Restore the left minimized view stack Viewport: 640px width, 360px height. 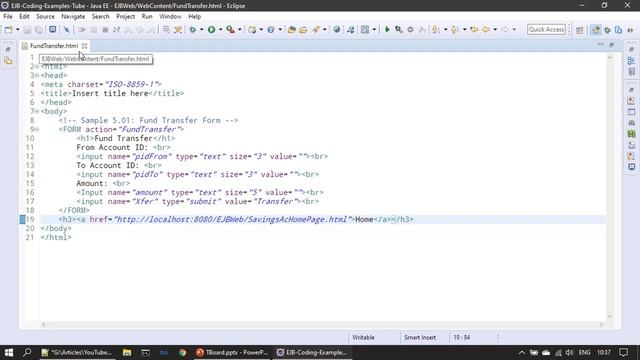tap(8, 49)
